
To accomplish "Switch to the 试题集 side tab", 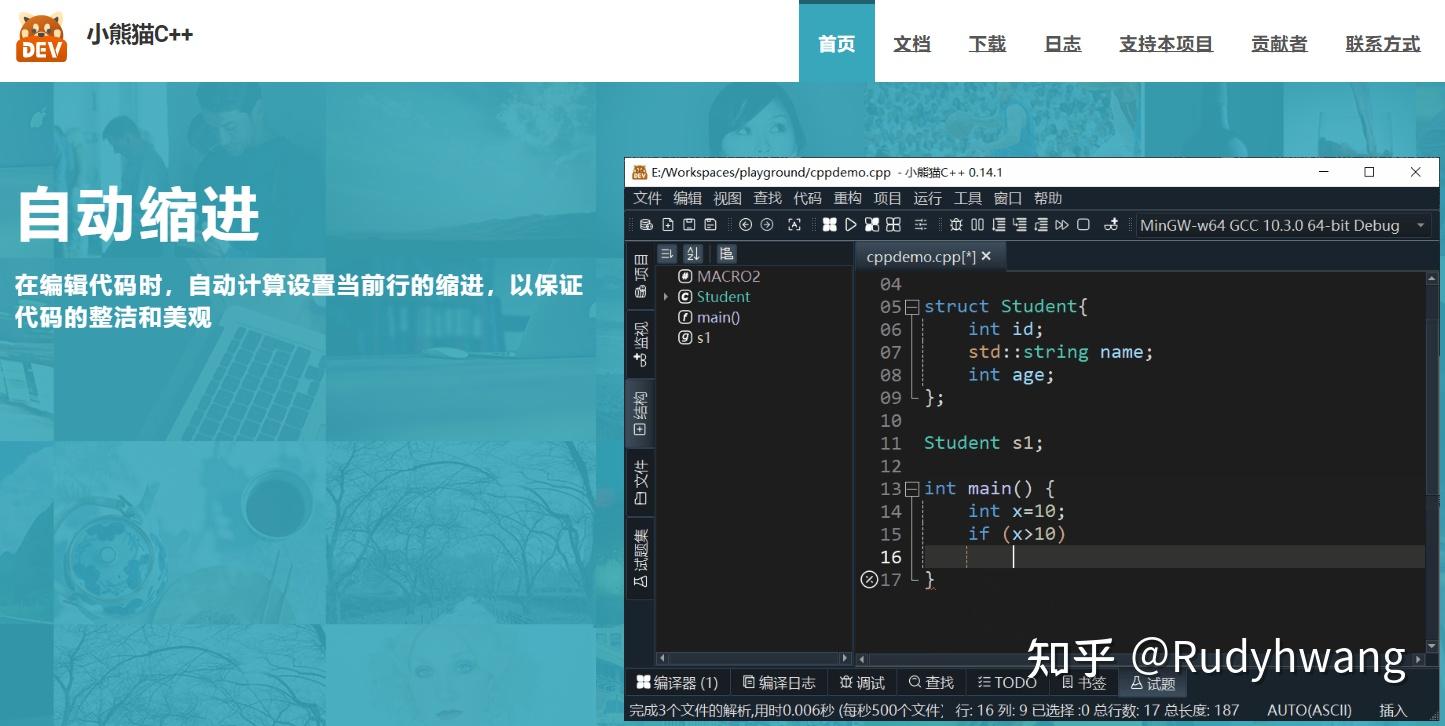I will point(640,557).
